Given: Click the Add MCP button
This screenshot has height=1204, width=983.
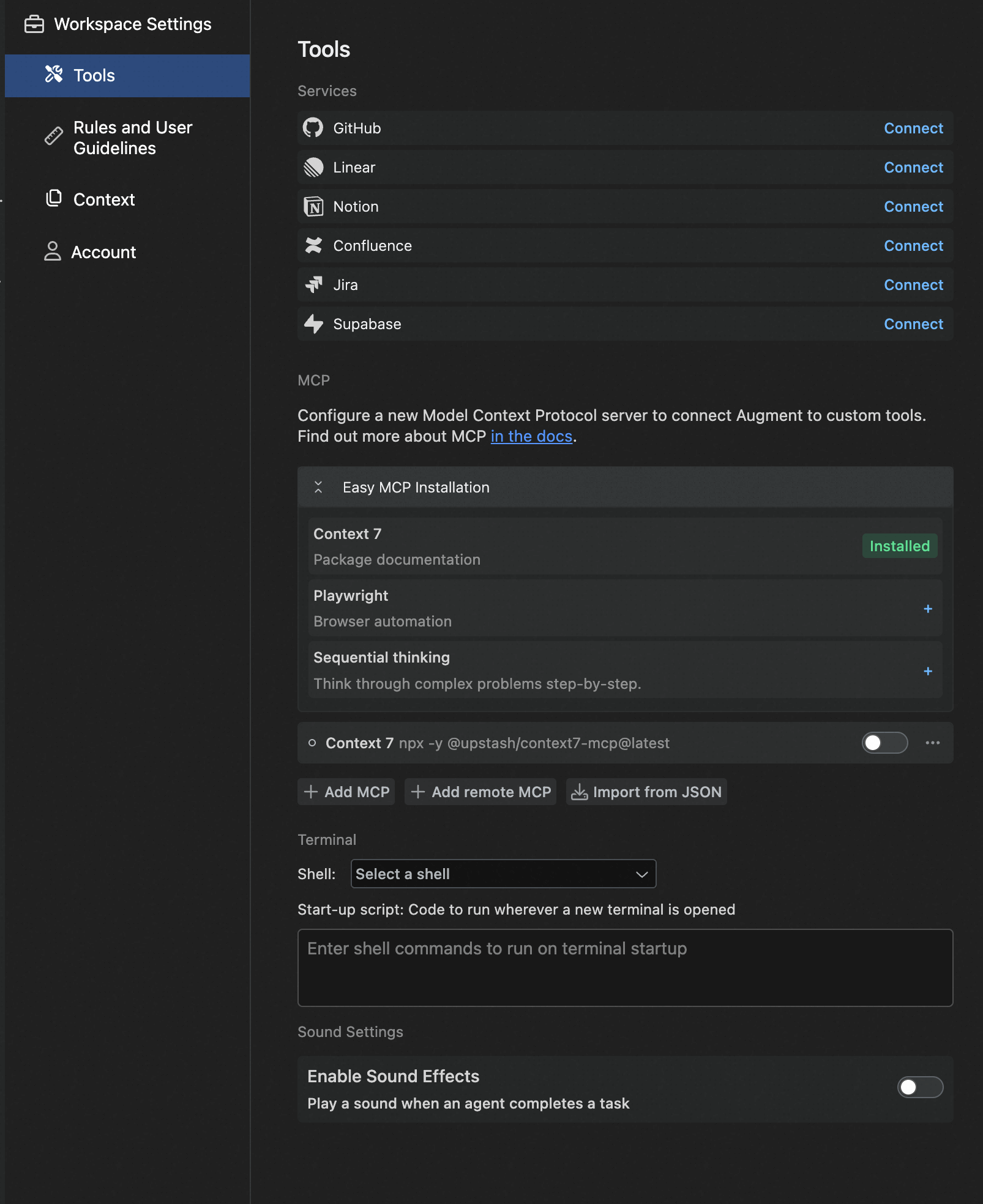Looking at the screenshot, I should coord(346,792).
